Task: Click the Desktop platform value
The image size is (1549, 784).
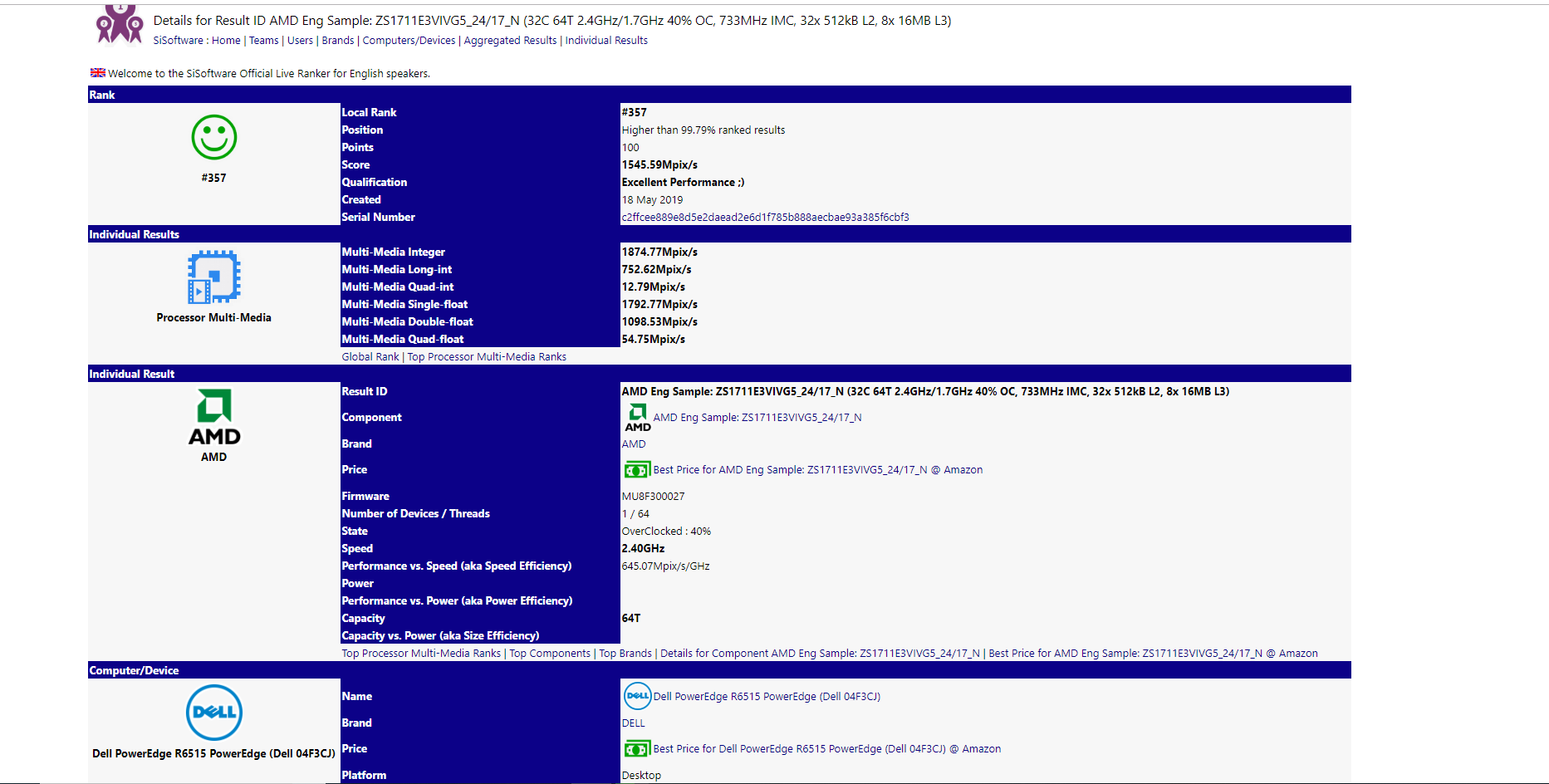Action: tap(642, 776)
